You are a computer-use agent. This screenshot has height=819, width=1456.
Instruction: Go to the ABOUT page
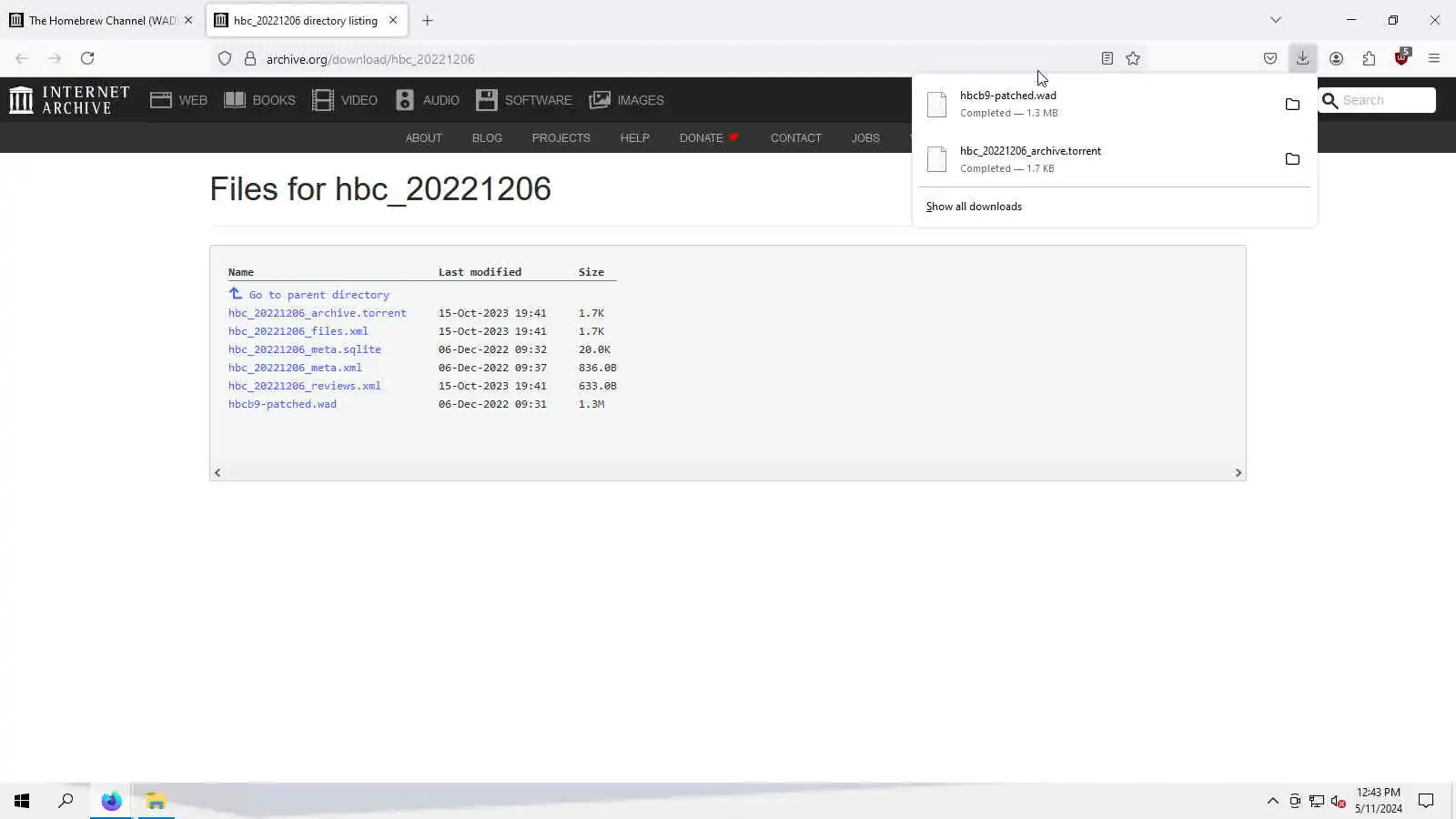click(x=424, y=138)
